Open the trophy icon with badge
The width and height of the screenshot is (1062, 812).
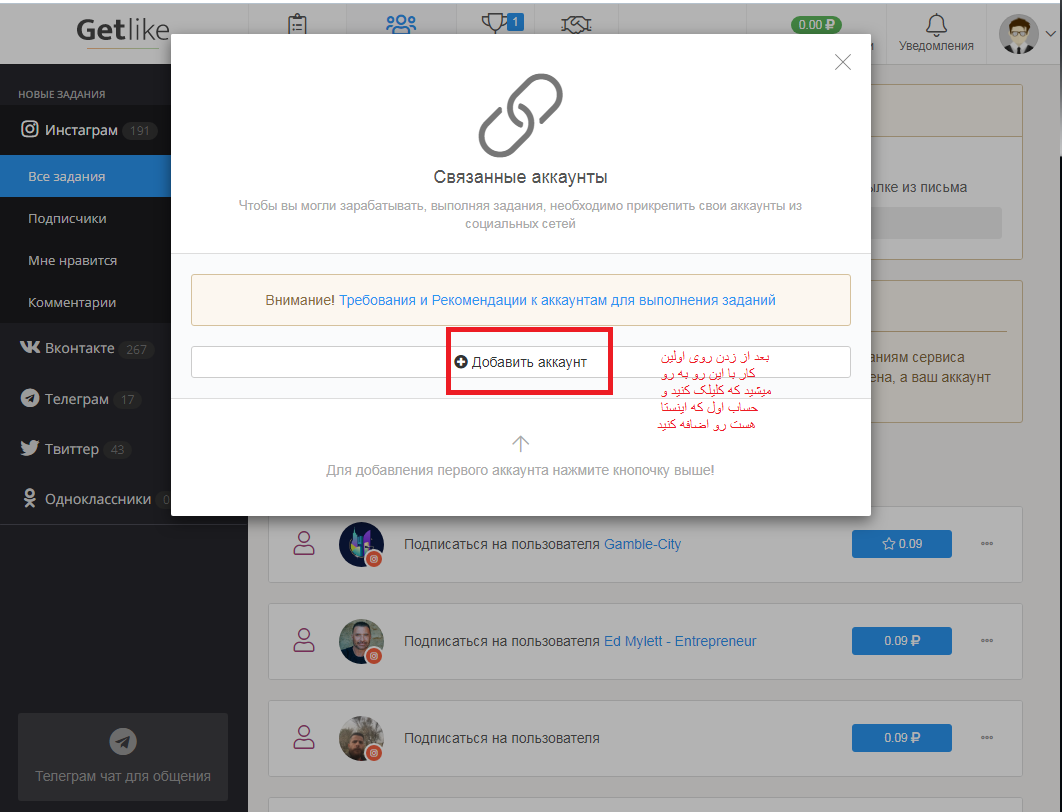coord(503,23)
